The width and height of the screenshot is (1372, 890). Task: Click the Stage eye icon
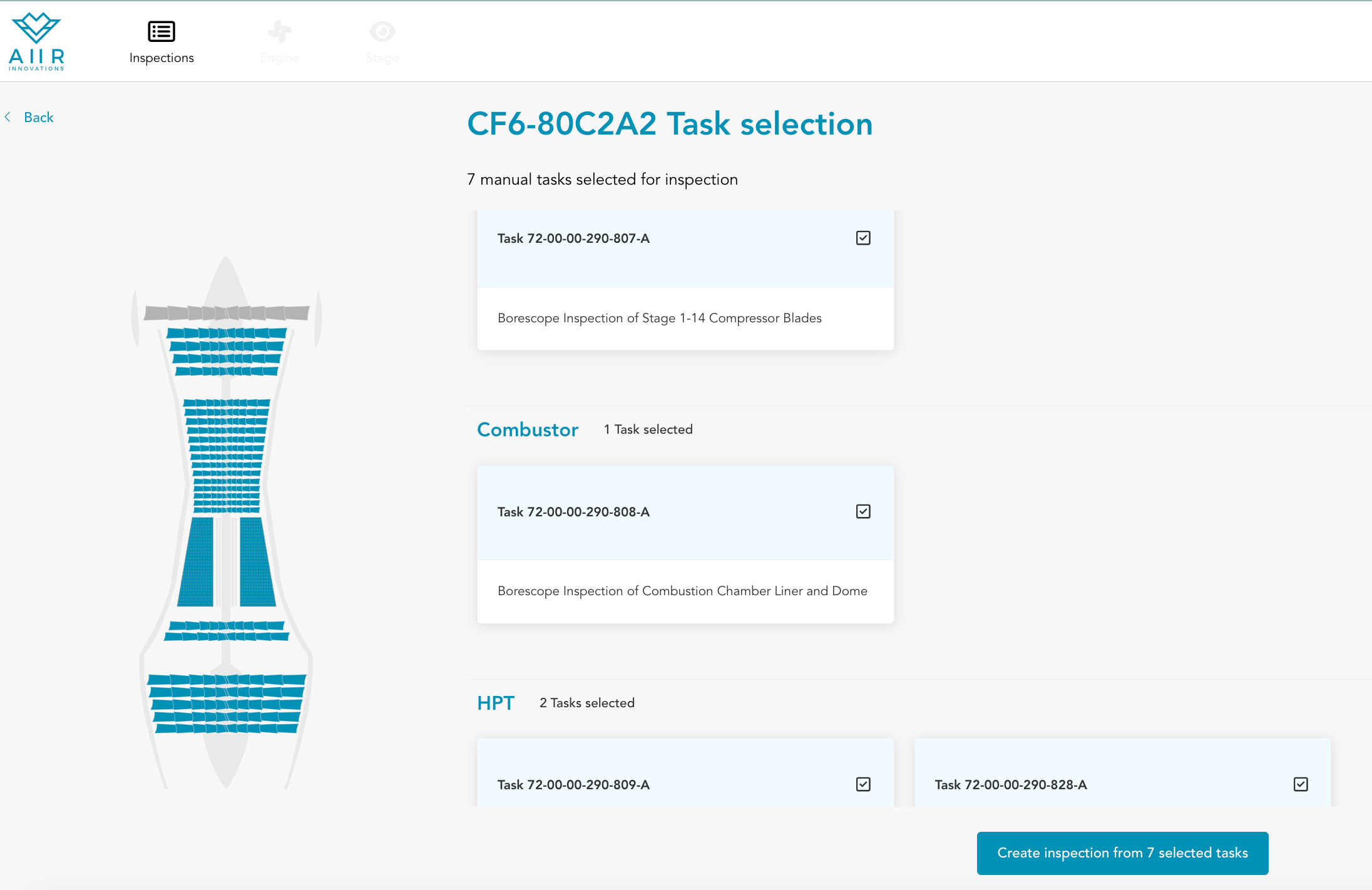[382, 31]
